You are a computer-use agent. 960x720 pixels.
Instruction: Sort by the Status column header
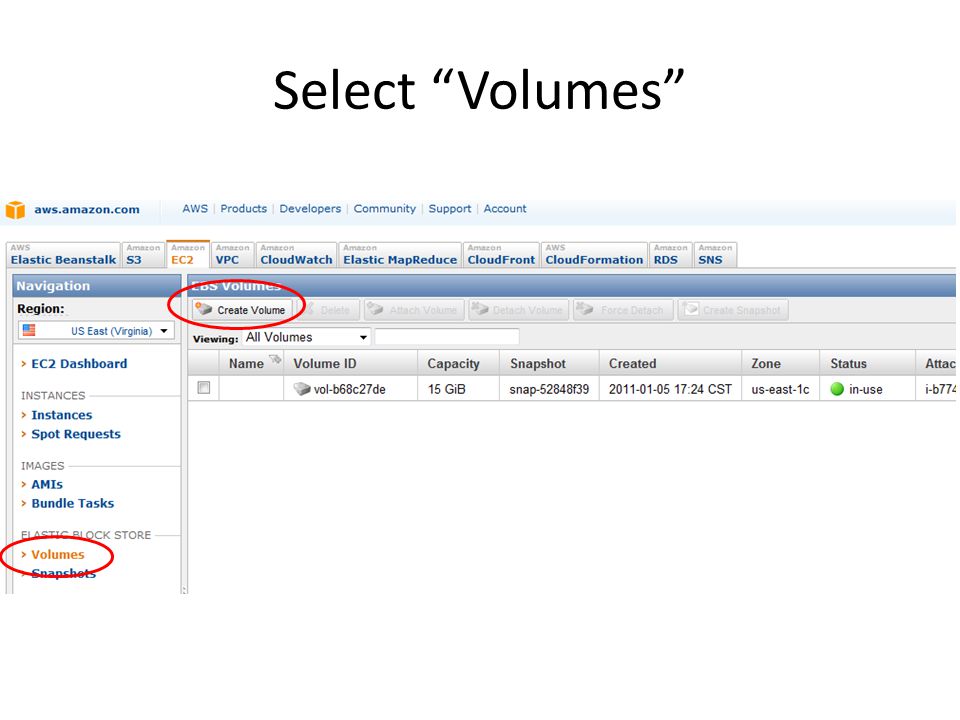tap(868, 363)
